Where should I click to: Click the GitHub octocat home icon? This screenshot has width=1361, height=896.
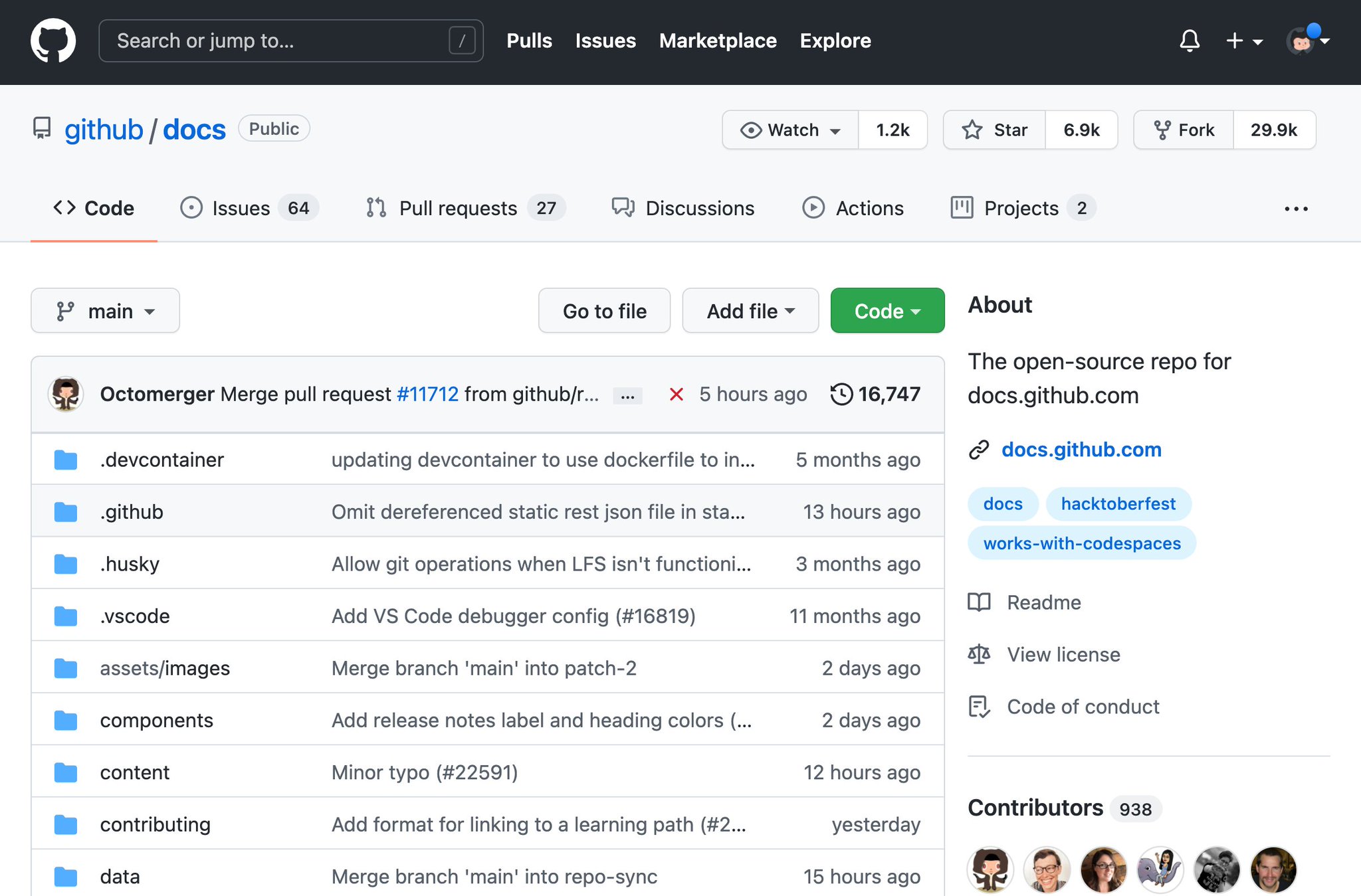[x=53, y=40]
